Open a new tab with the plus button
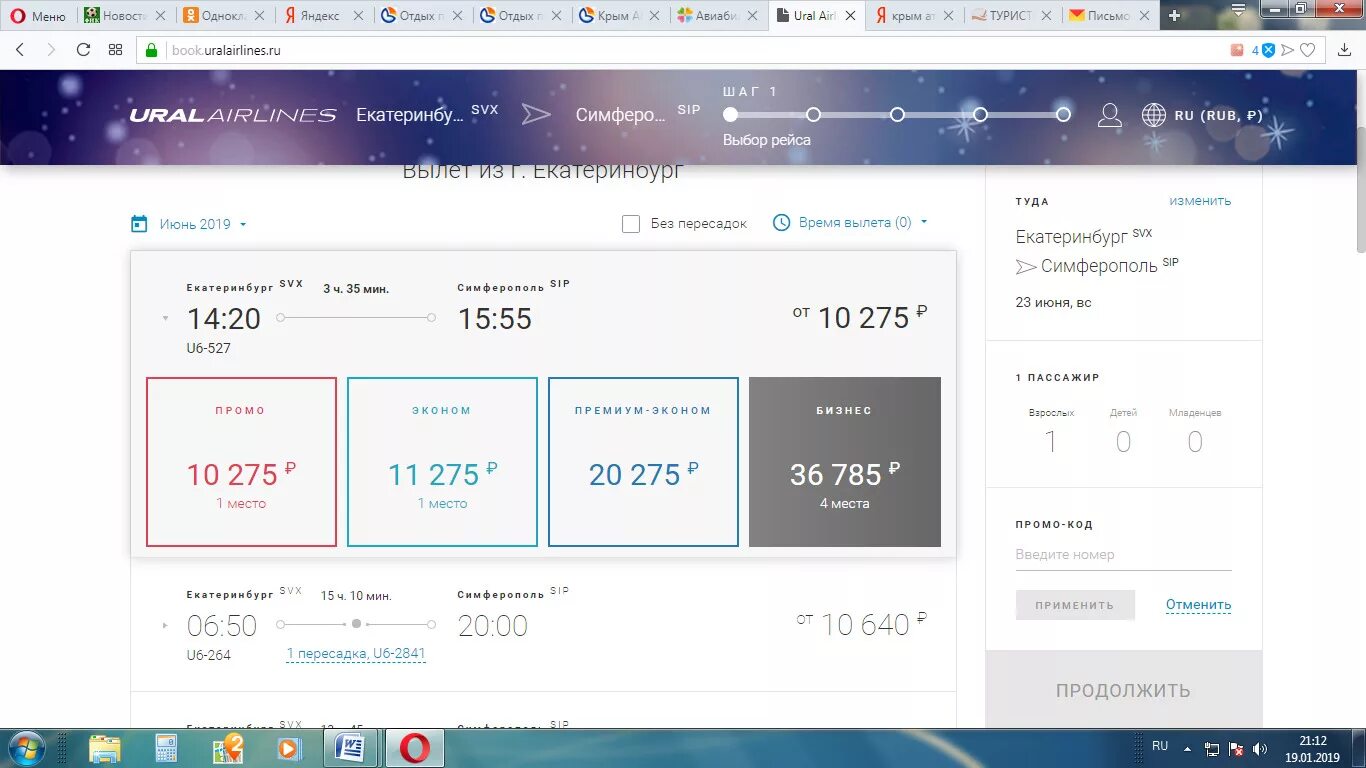Viewport: 1366px width, 768px height. click(1174, 15)
